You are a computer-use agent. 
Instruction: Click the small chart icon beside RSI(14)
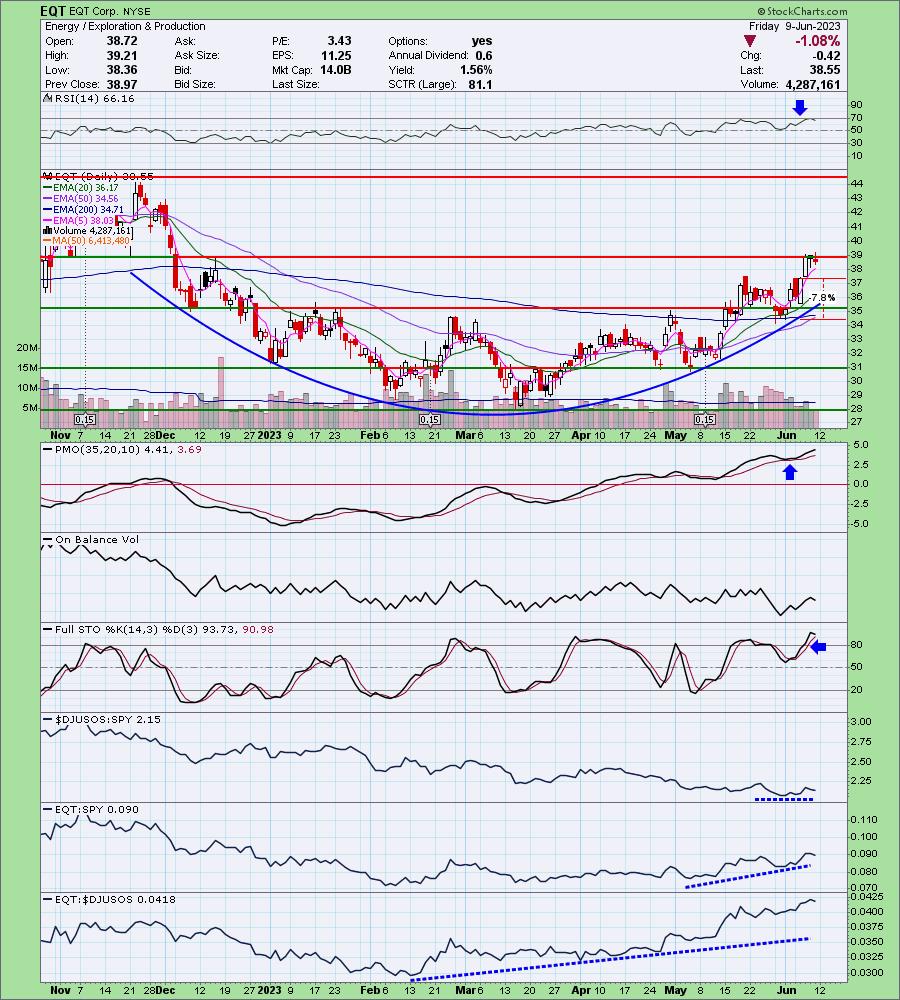pyautogui.click(x=47, y=98)
